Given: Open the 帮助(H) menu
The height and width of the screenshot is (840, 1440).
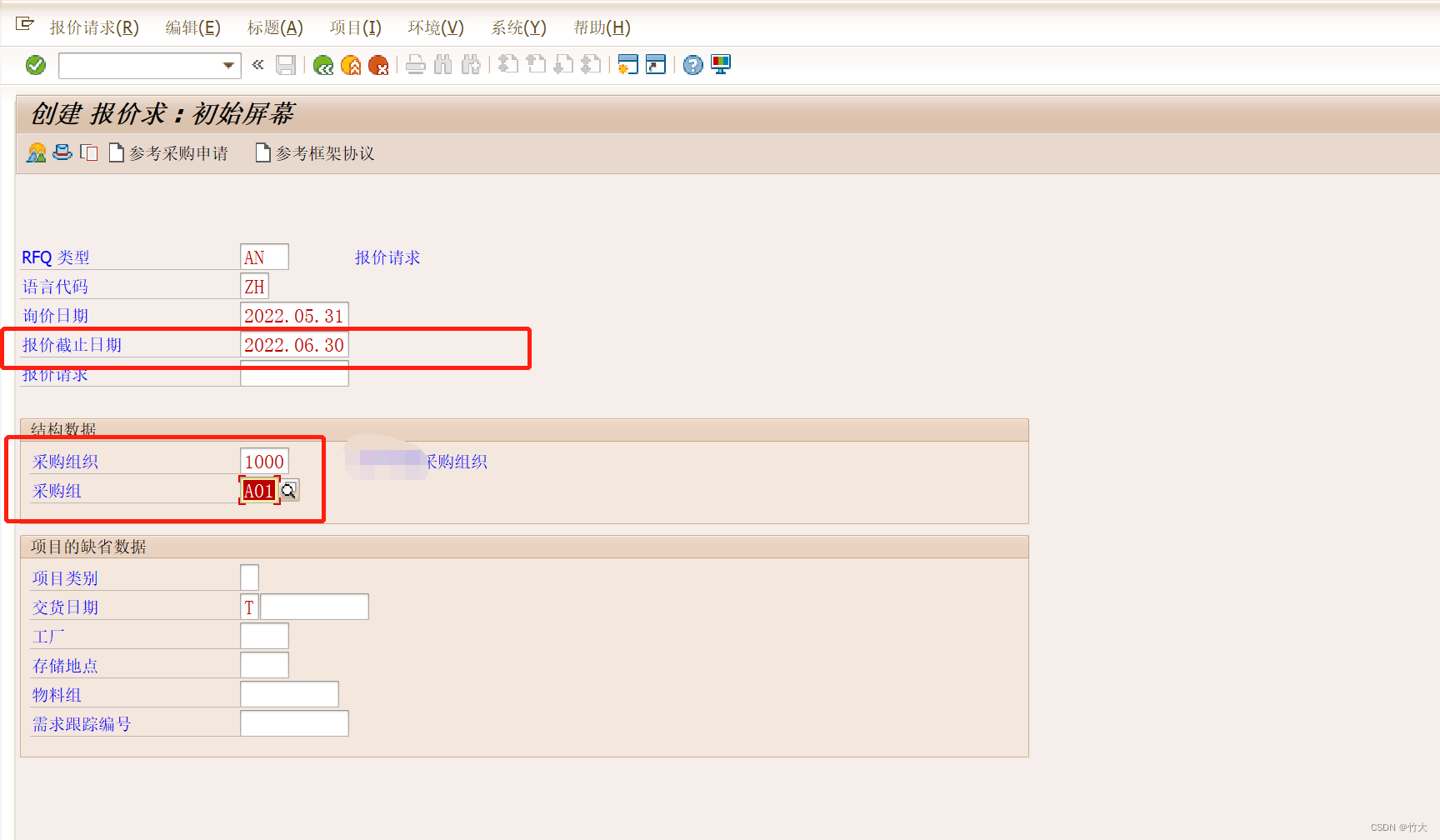Looking at the screenshot, I should [x=602, y=27].
